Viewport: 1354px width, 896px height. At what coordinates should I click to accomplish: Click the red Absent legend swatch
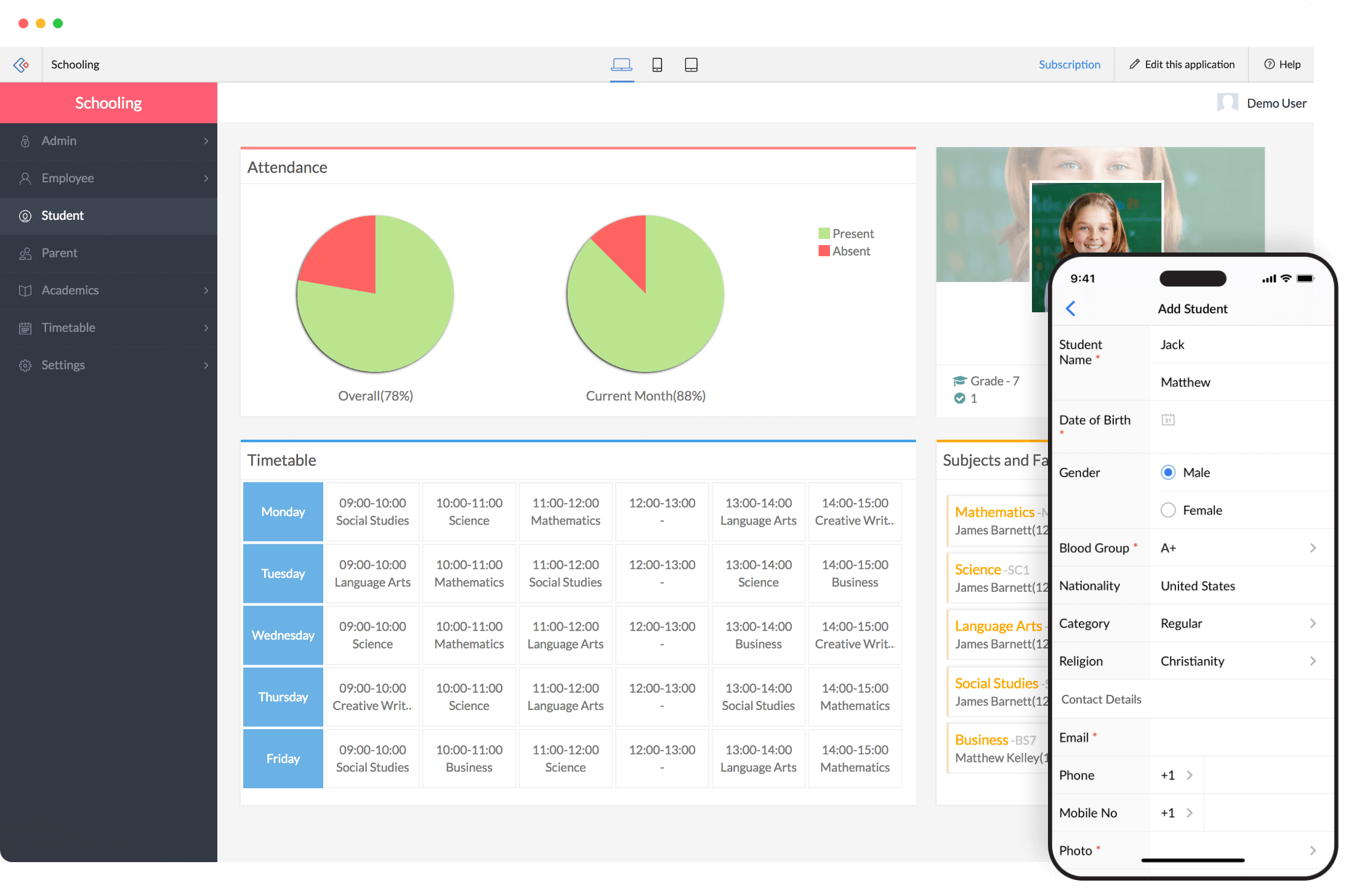tap(824, 251)
